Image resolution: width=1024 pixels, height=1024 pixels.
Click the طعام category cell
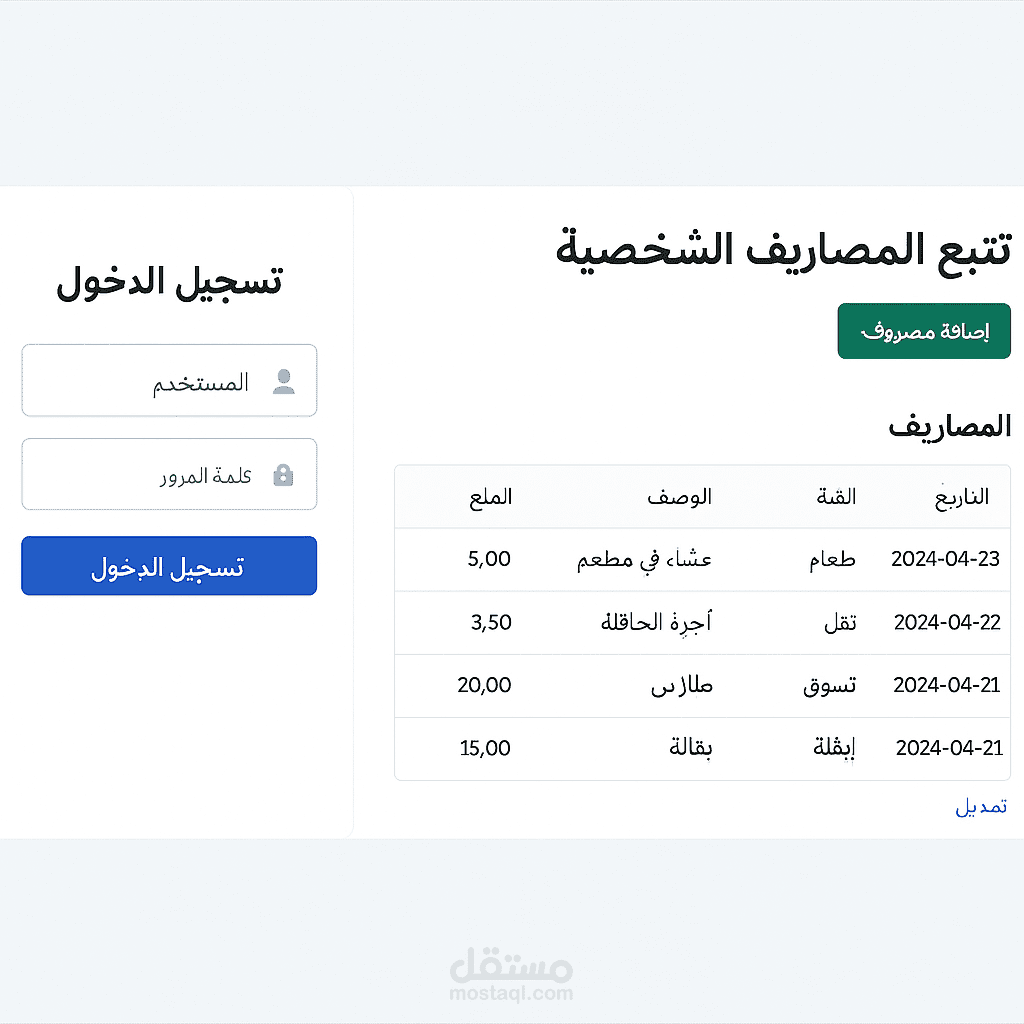click(x=832, y=560)
